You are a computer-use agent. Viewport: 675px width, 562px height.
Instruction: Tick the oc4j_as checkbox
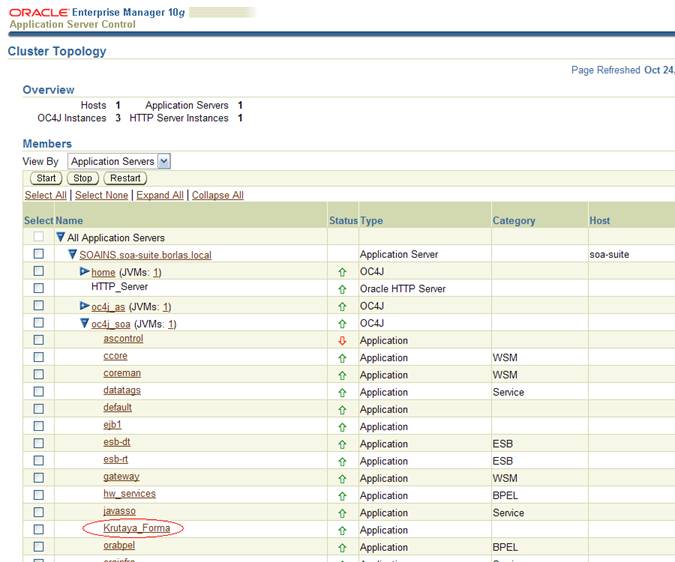tap(39, 306)
